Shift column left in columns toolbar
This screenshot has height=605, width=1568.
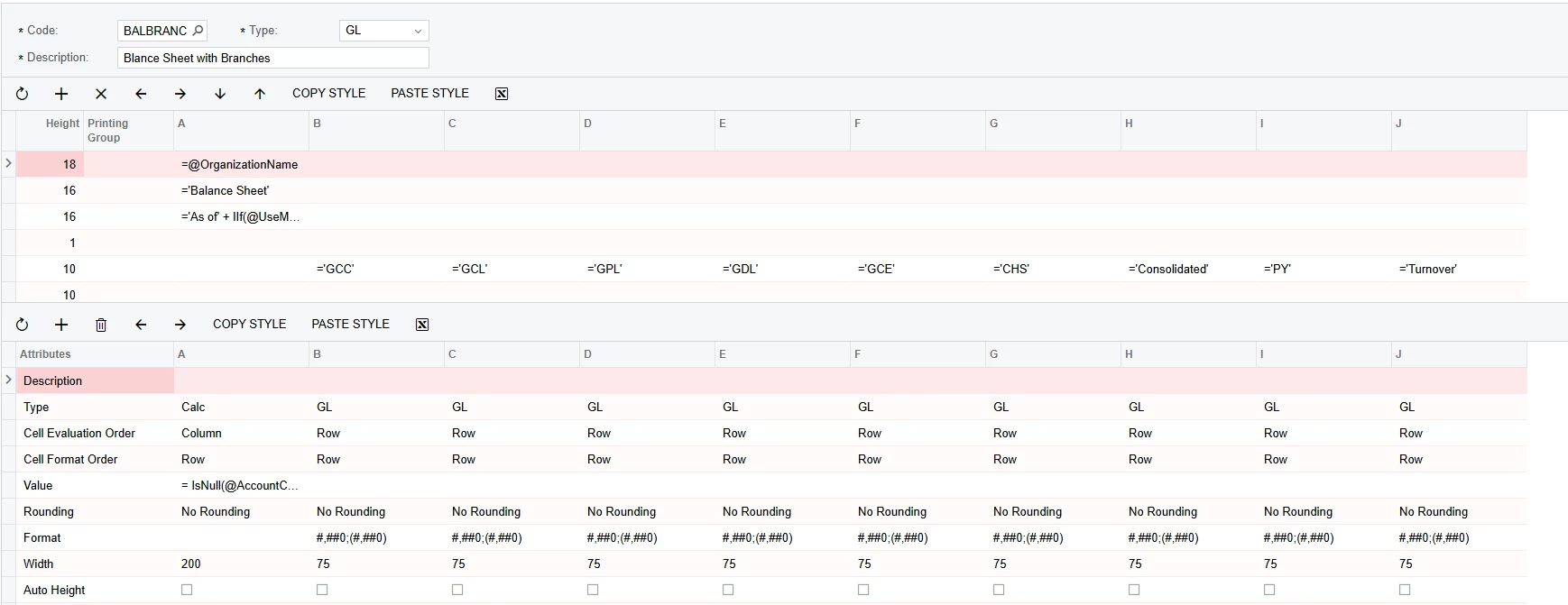tap(141, 325)
